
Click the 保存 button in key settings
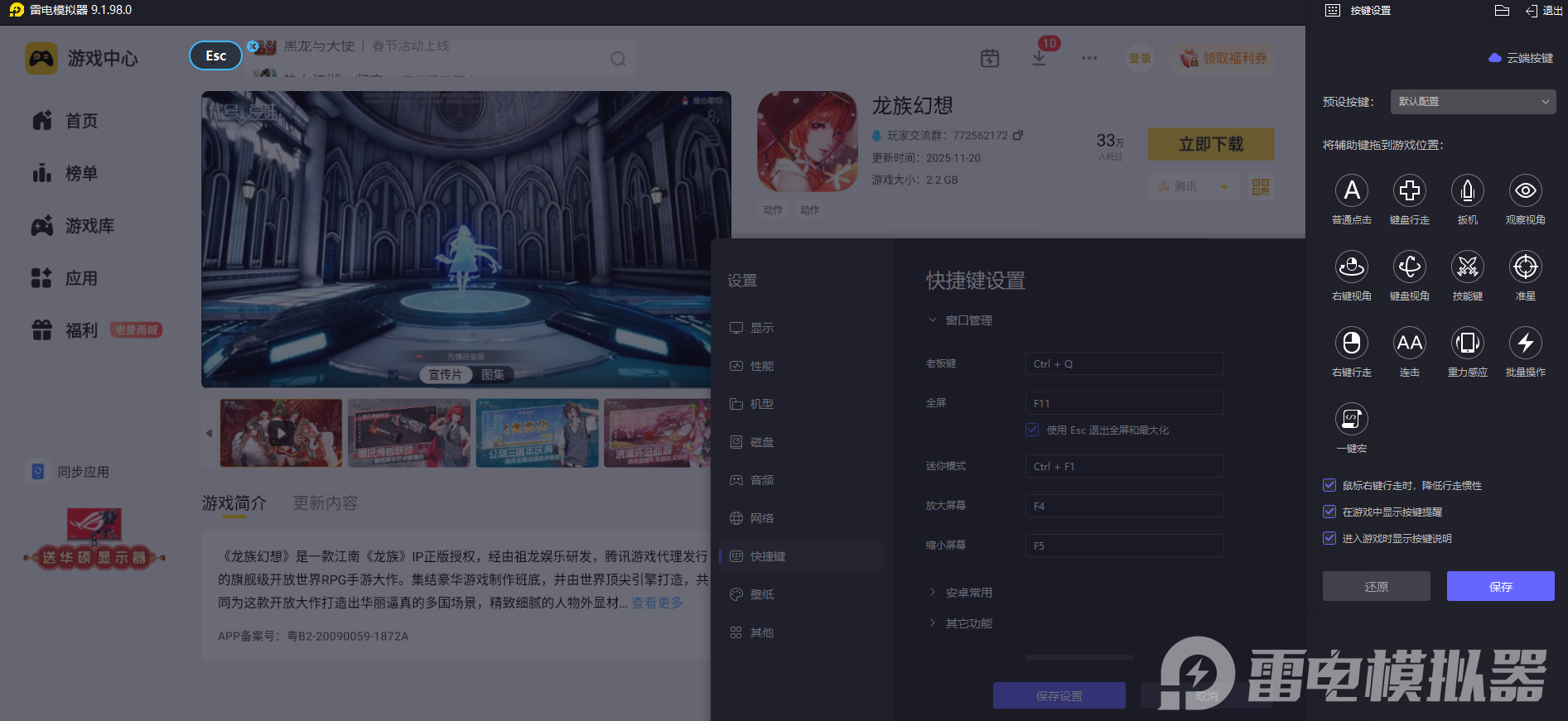(1501, 586)
